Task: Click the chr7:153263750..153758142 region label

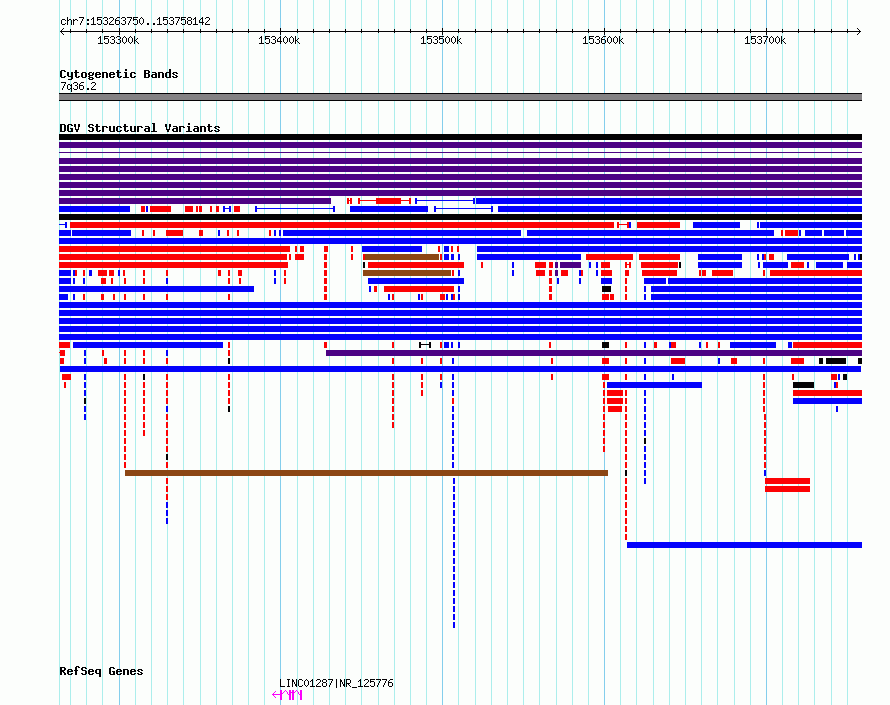Action: [x=135, y=21]
